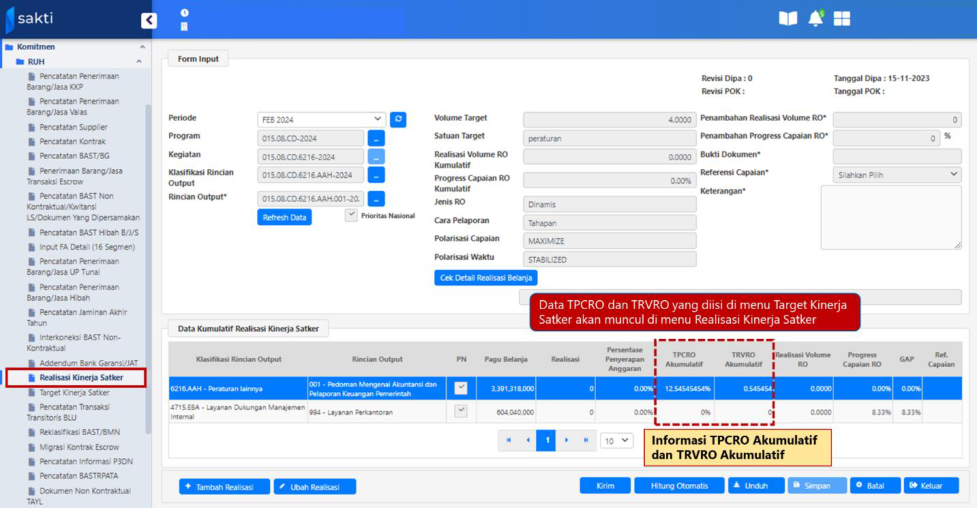
Task: Open the apps grid icon in header
Action: pyautogui.click(x=842, y=19)
